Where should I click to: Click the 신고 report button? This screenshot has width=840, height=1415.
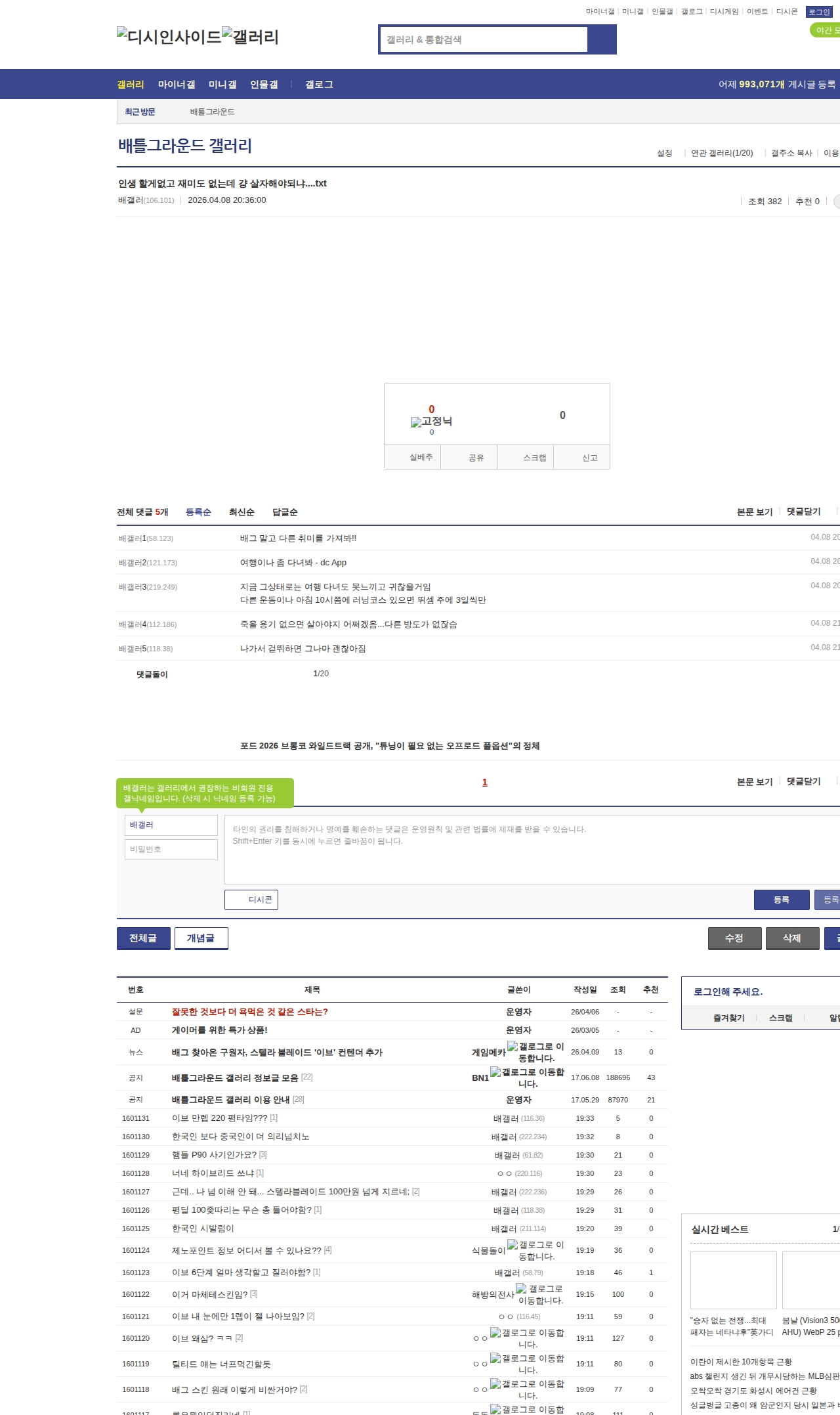pyautogui.click(x=582, y=457)
